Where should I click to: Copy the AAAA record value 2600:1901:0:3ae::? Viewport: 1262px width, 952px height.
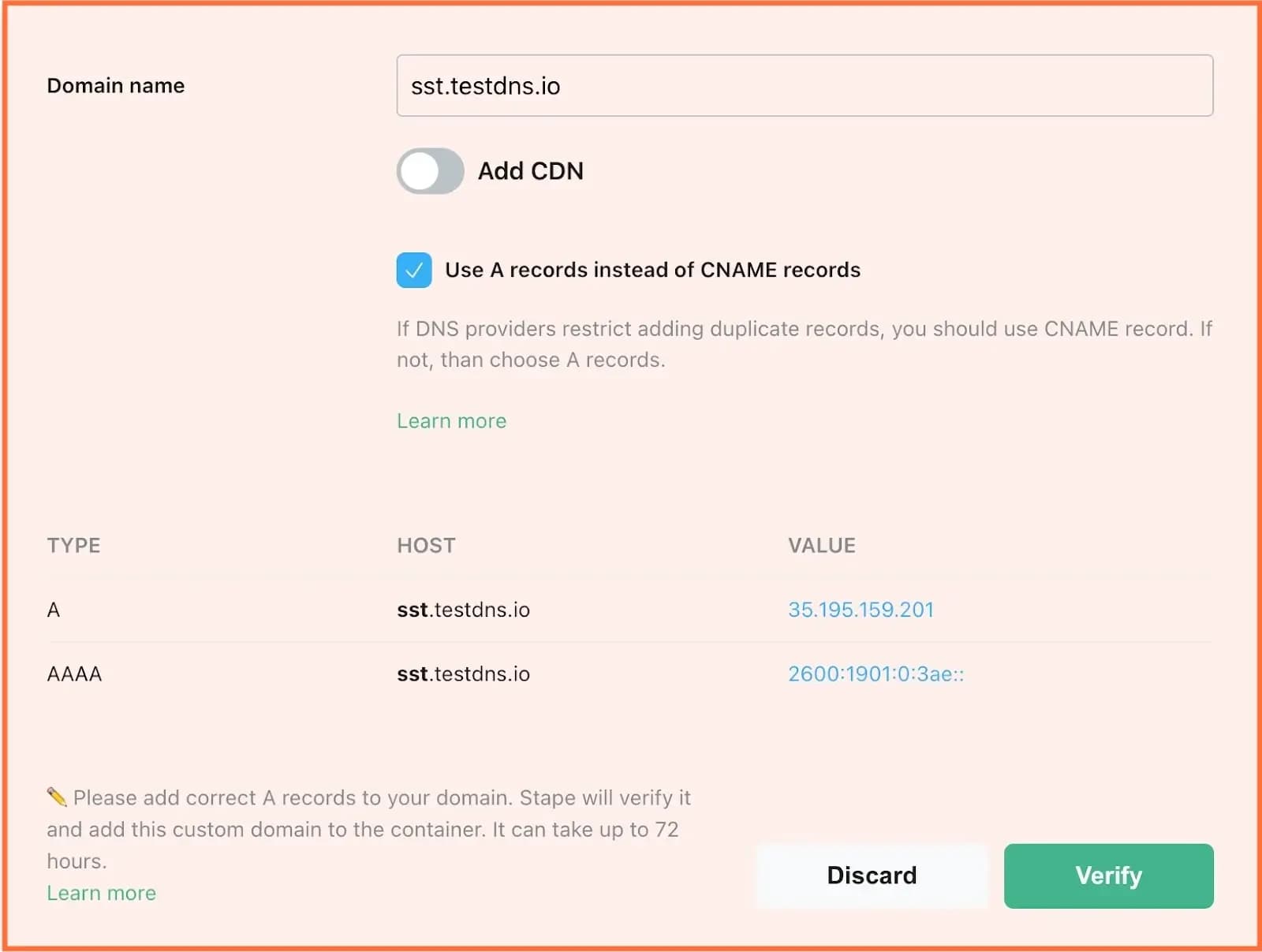[x=876, y=674]
